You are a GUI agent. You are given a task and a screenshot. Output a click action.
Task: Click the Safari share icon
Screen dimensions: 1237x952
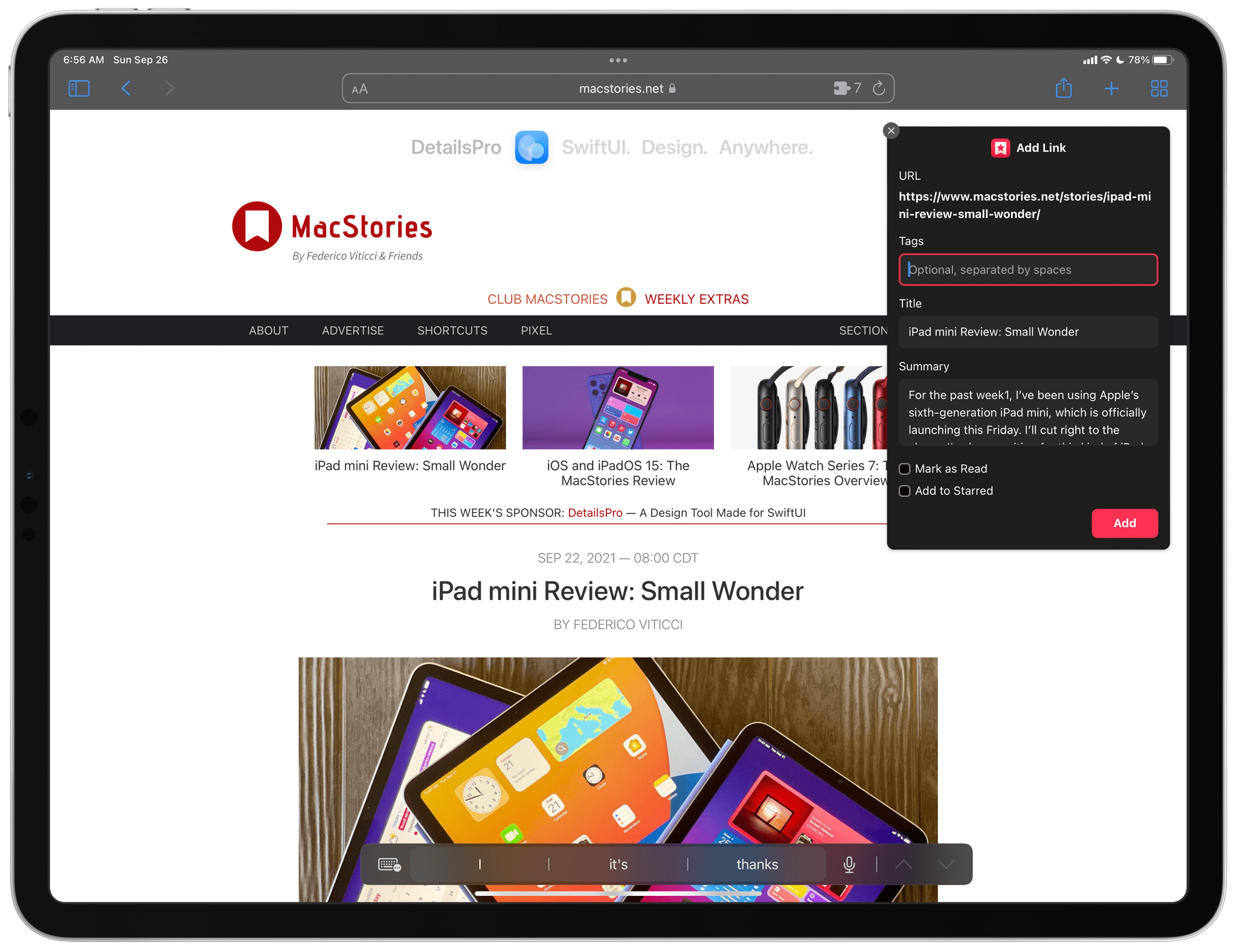(x=1062, y=89)
